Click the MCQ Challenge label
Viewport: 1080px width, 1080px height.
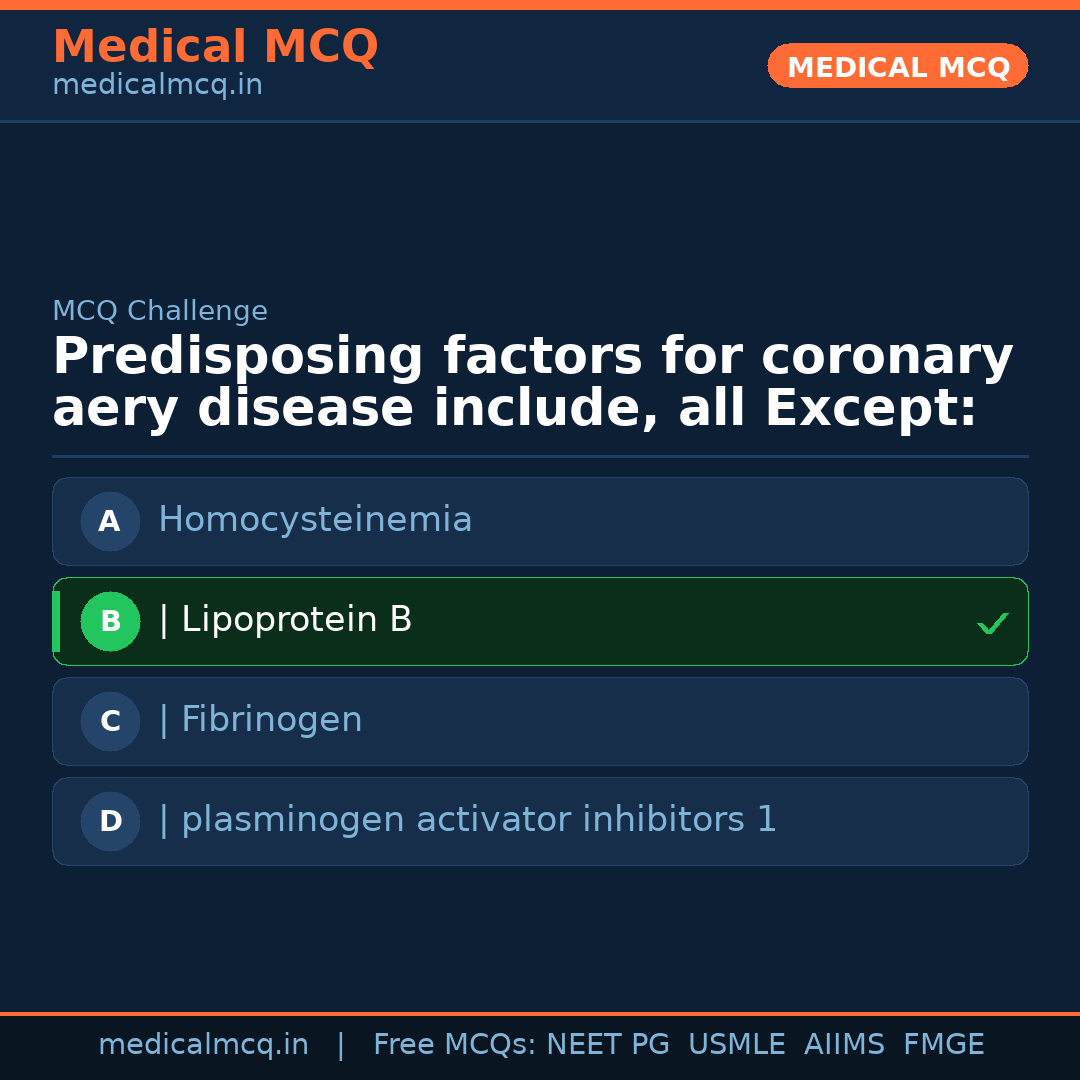coord(160,311)
